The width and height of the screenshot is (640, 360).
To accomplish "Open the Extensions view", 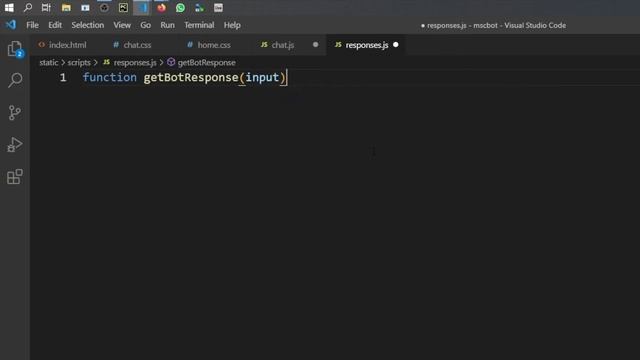I will click(x=15, y=176).
